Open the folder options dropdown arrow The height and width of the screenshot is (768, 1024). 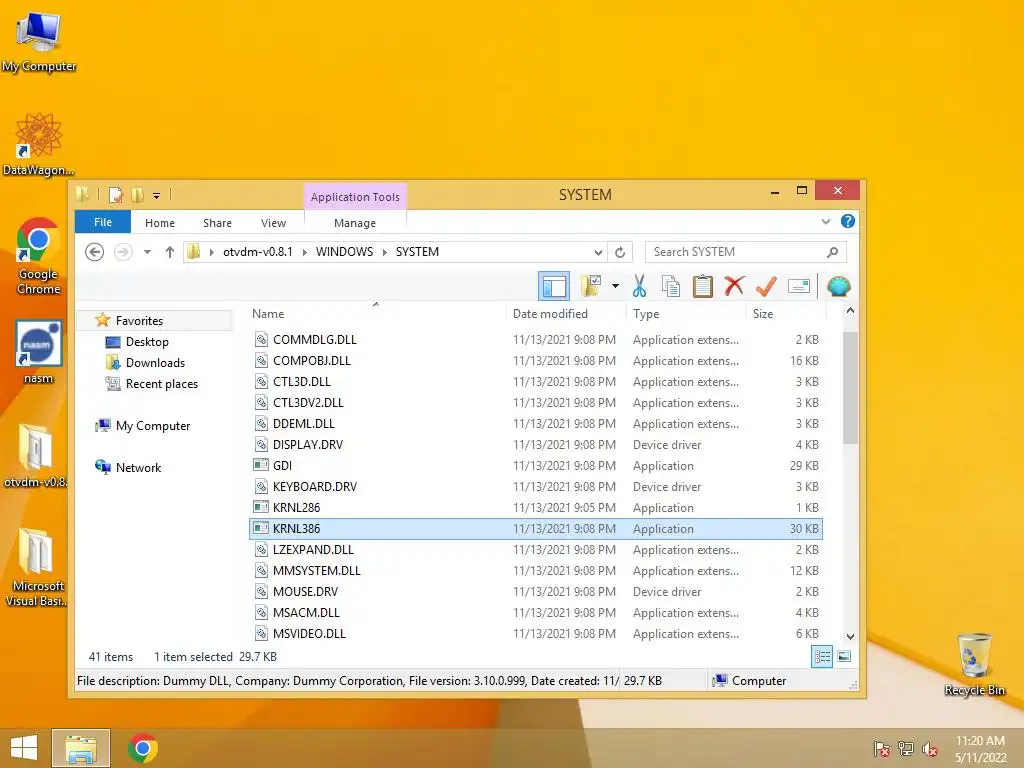pos(615,286)
